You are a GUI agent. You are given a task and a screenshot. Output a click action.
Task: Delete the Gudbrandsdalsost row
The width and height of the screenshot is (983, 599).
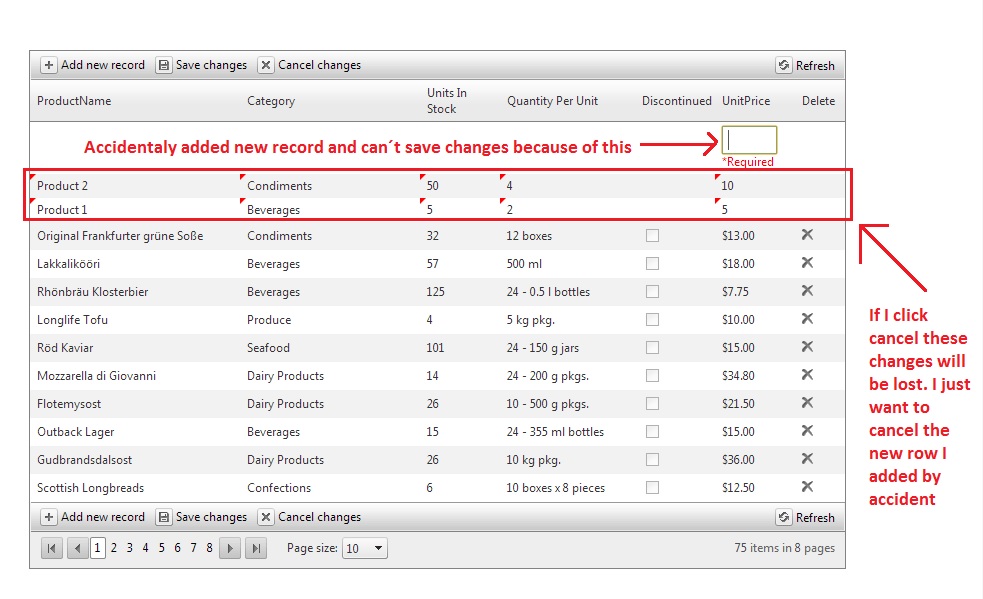coord(807,459)
